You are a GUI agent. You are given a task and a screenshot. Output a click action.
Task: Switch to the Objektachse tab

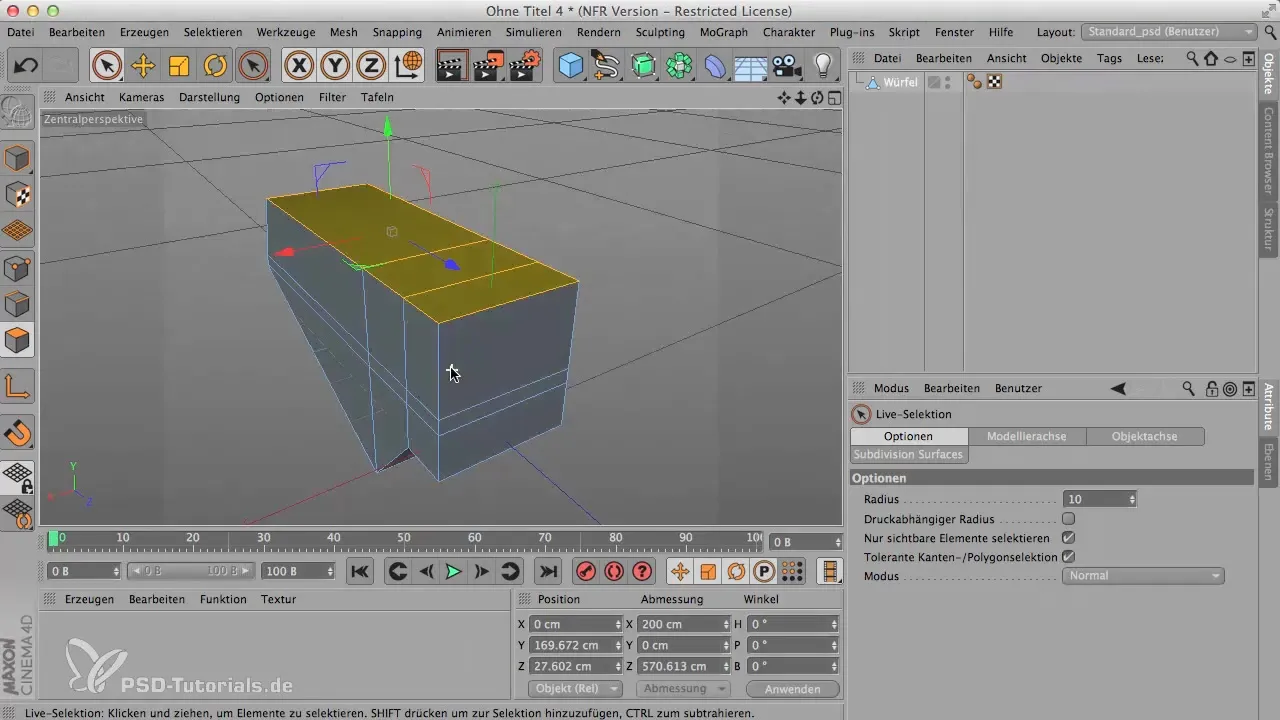tap(1144, 437)
